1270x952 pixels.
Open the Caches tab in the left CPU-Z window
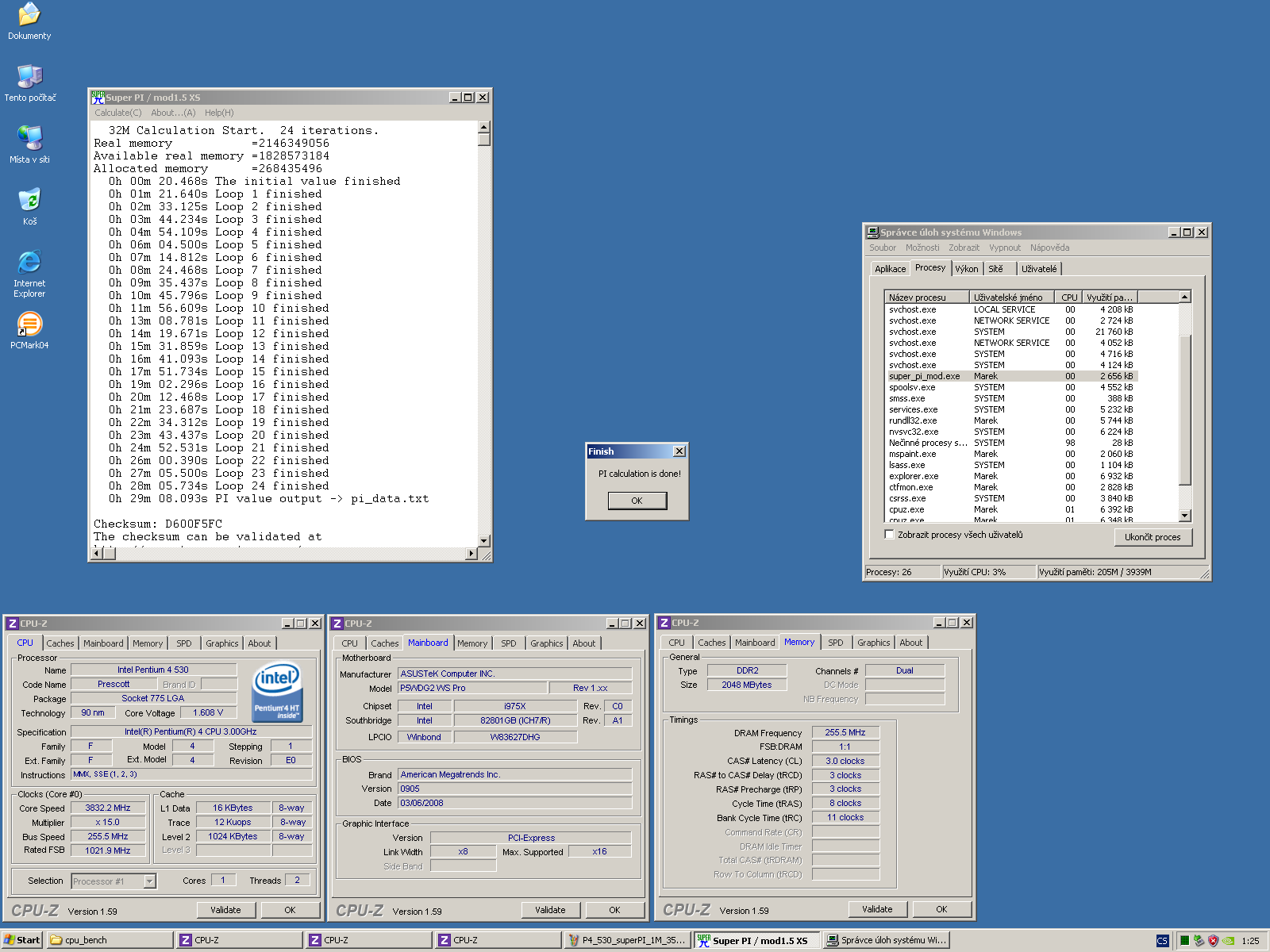(60, 643)
